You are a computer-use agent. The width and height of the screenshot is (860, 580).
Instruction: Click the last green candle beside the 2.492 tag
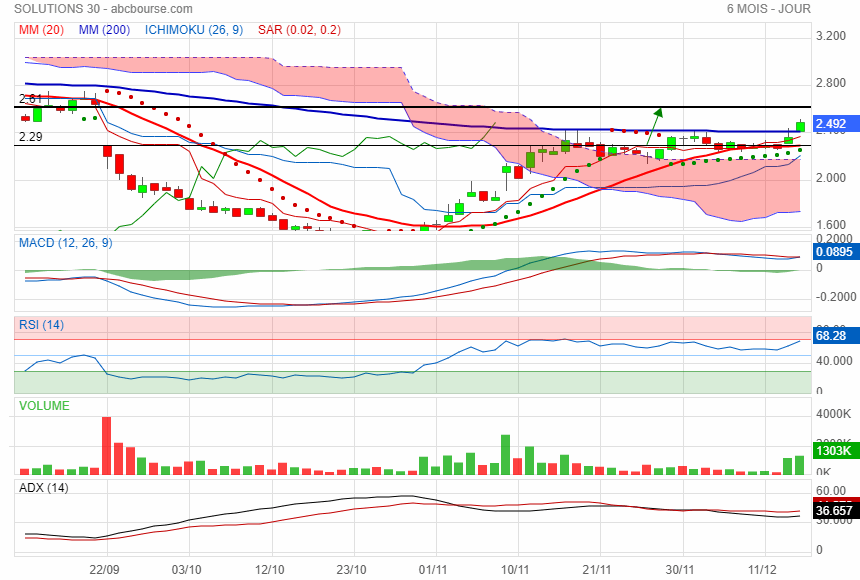[800, 126]
